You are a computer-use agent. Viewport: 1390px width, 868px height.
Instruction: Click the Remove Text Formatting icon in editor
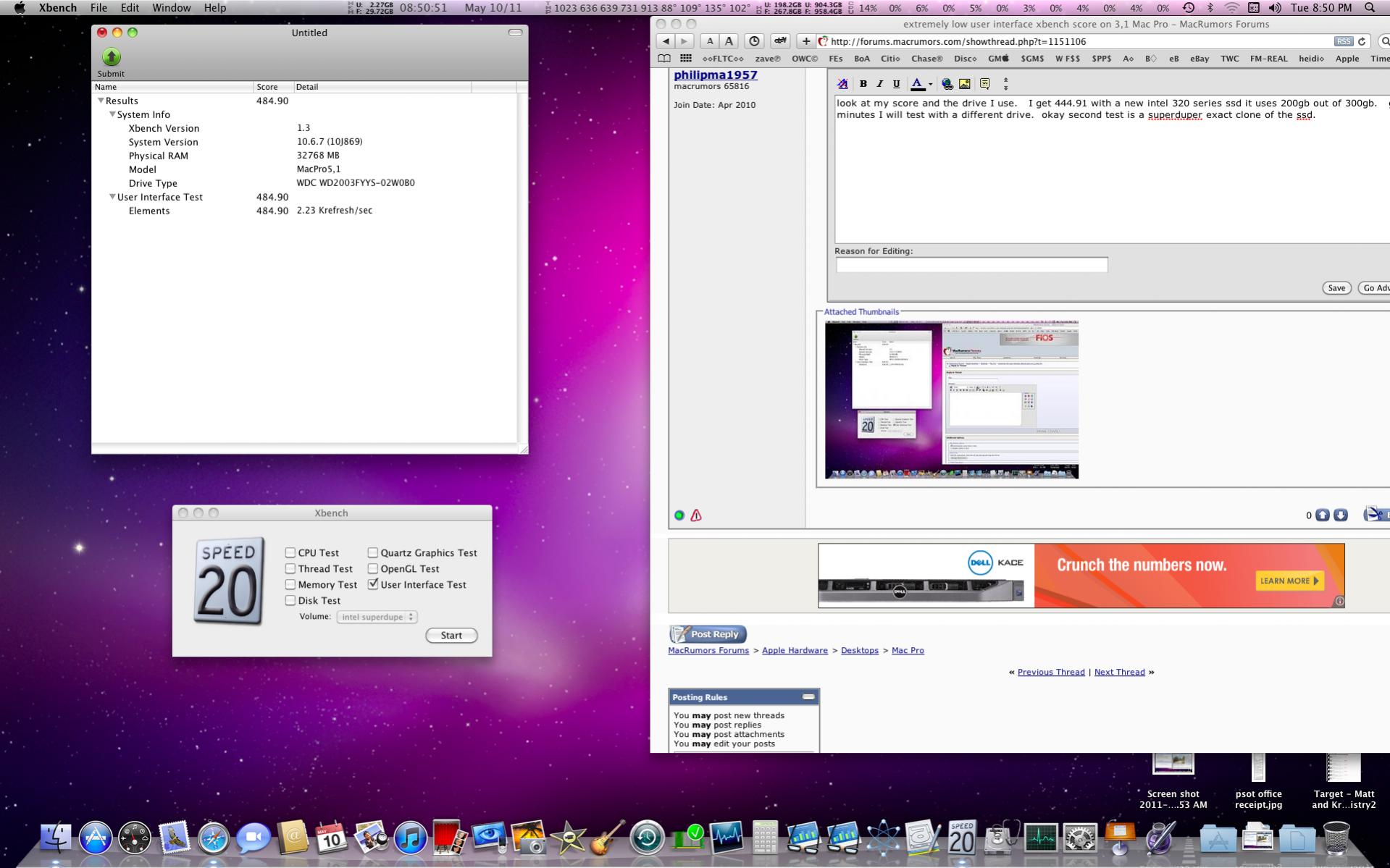point(842,84)
